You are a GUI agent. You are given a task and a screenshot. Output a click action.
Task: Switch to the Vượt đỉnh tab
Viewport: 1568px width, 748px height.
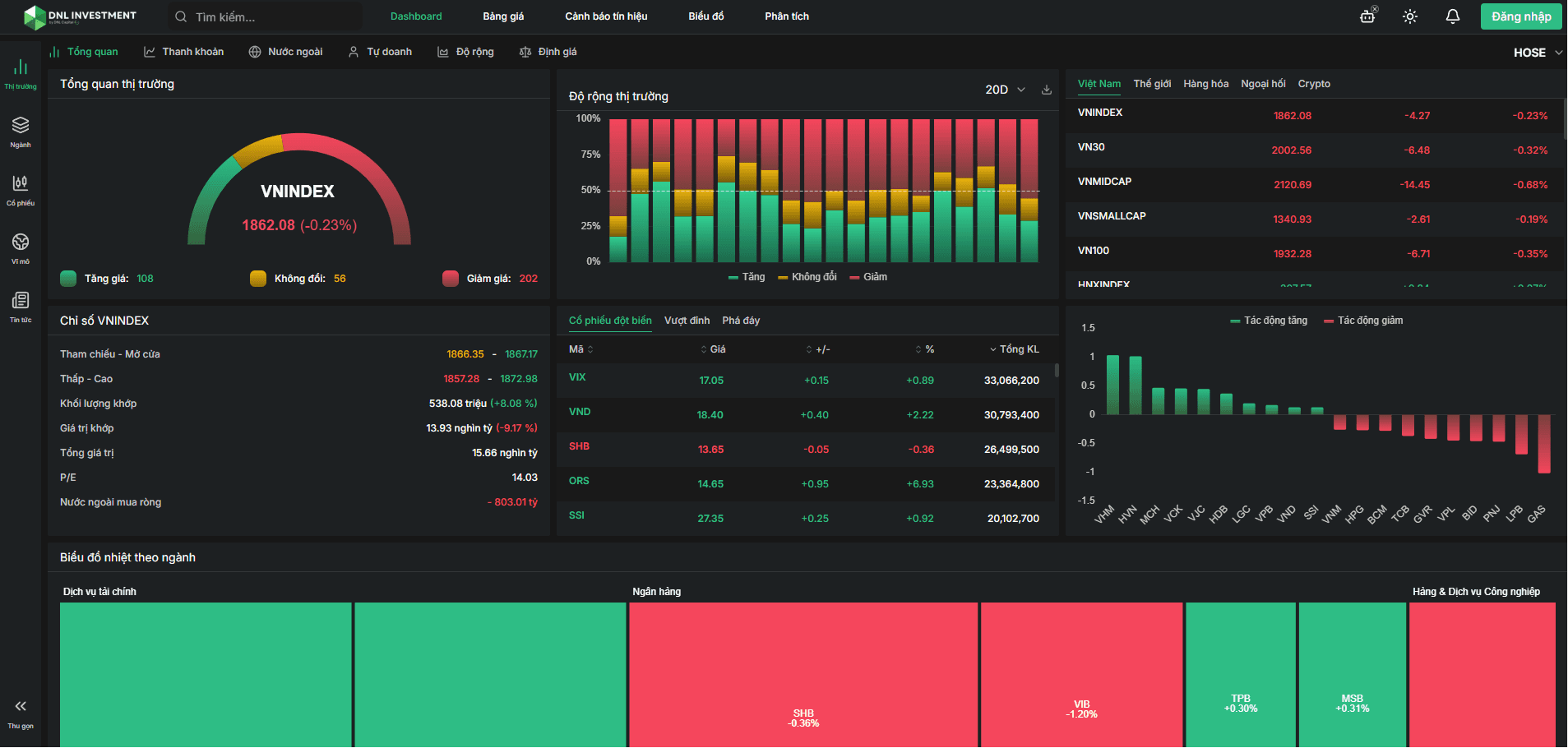[x=687, y=321]
